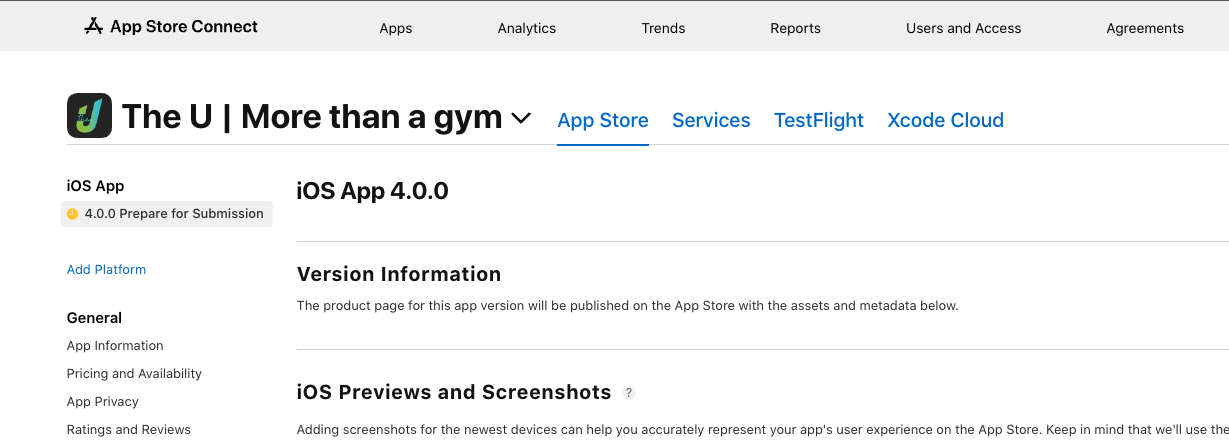
Task: Switch to the Services tab
Action: coord(711,121)
